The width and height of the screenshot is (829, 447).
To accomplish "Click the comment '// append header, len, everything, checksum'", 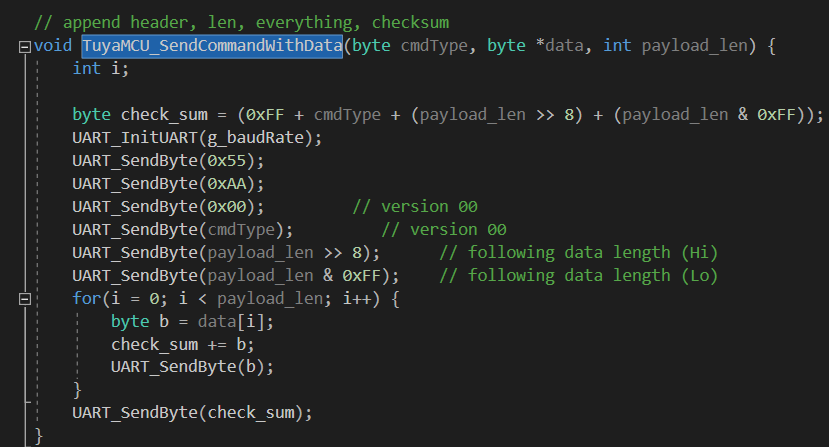I will 242,23.
